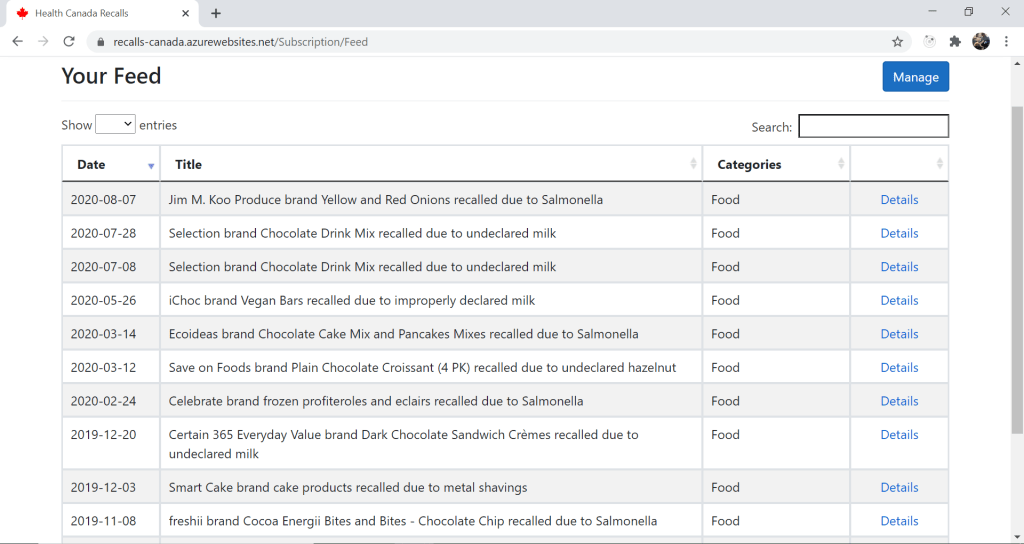Sort the table by Date column
This screenshot has width=1024, height=544.
click(x=110, y=164)
